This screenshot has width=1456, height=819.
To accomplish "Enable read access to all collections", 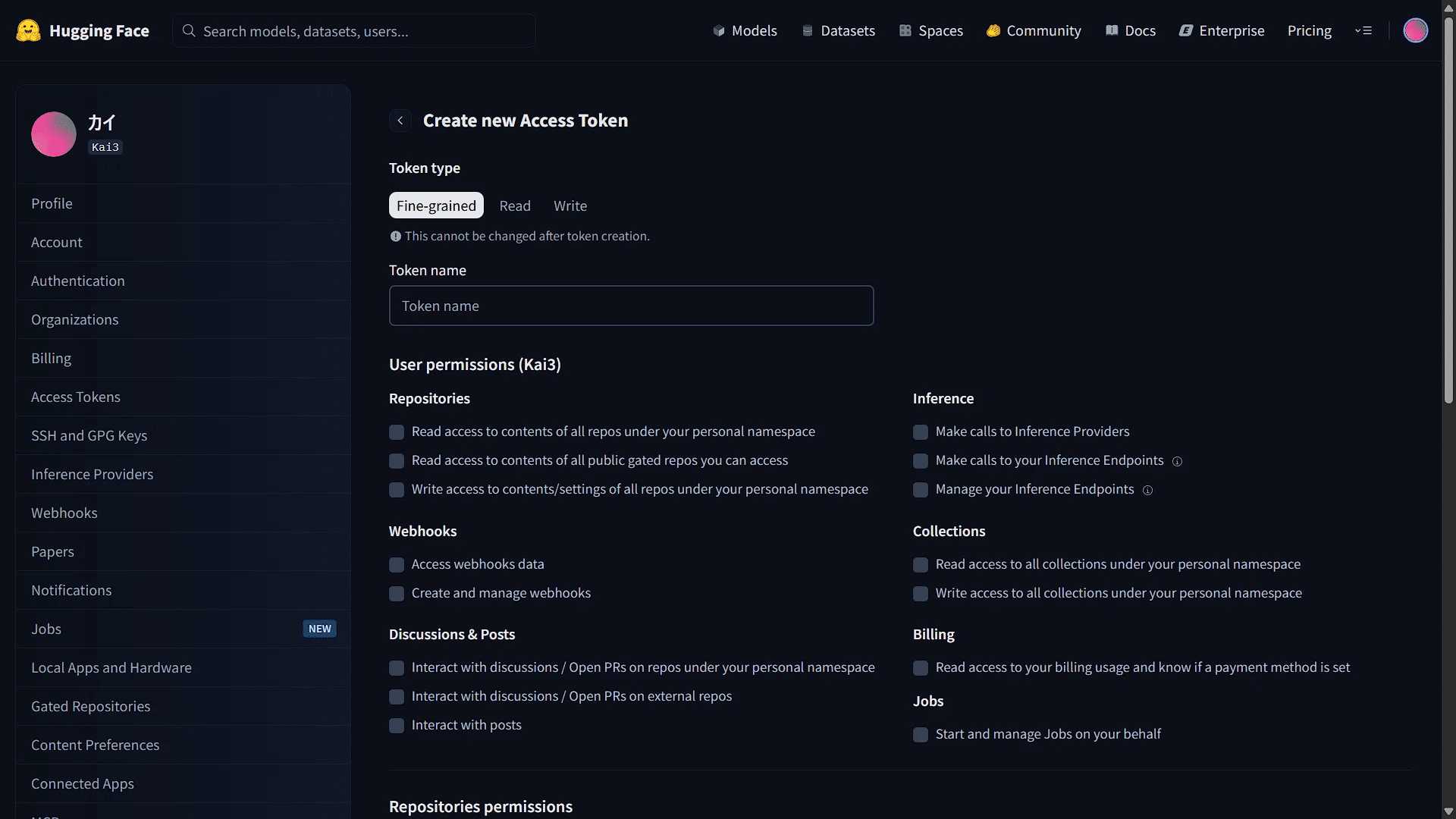I will pos(921,565).
